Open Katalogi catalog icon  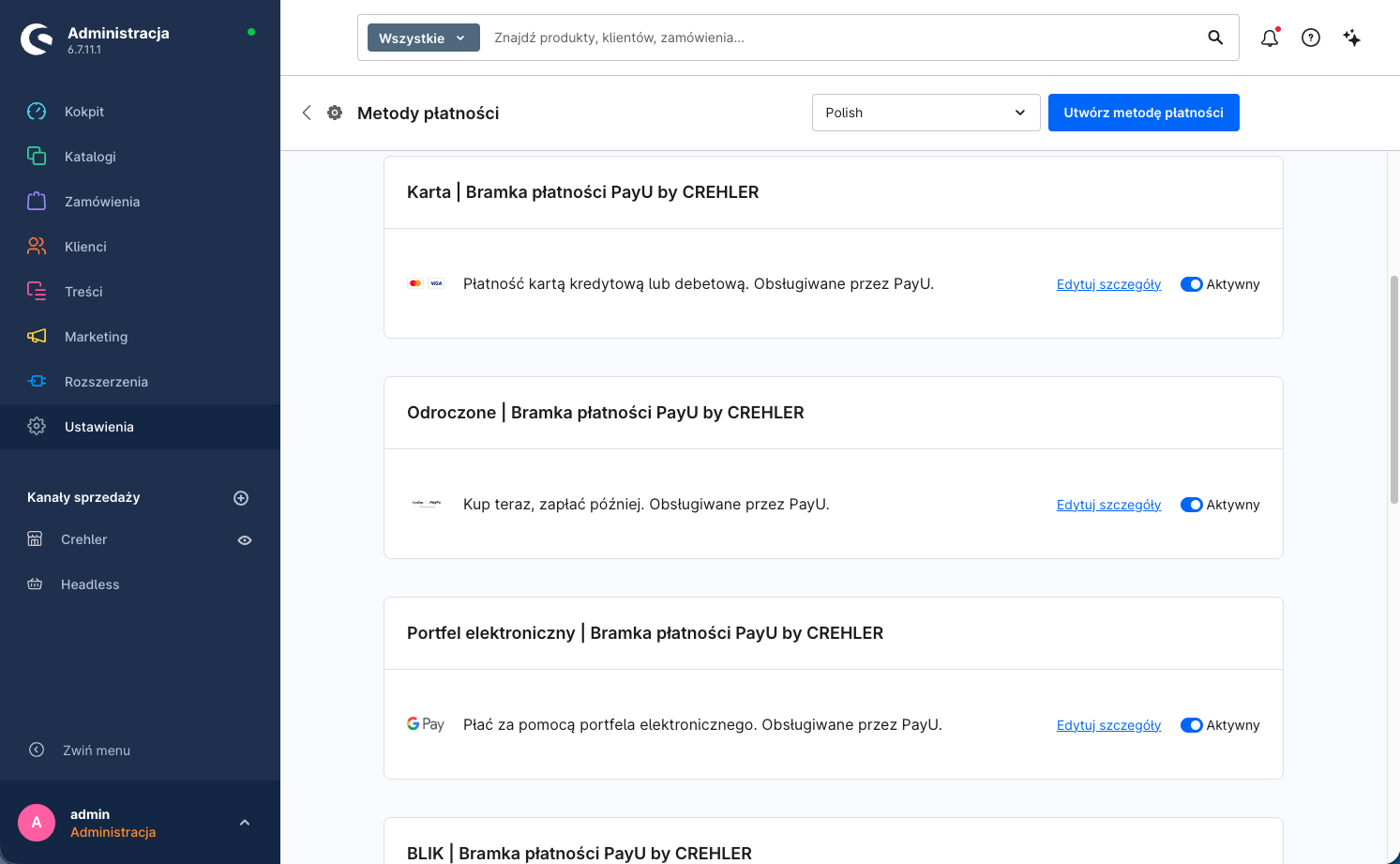[37, 156]
